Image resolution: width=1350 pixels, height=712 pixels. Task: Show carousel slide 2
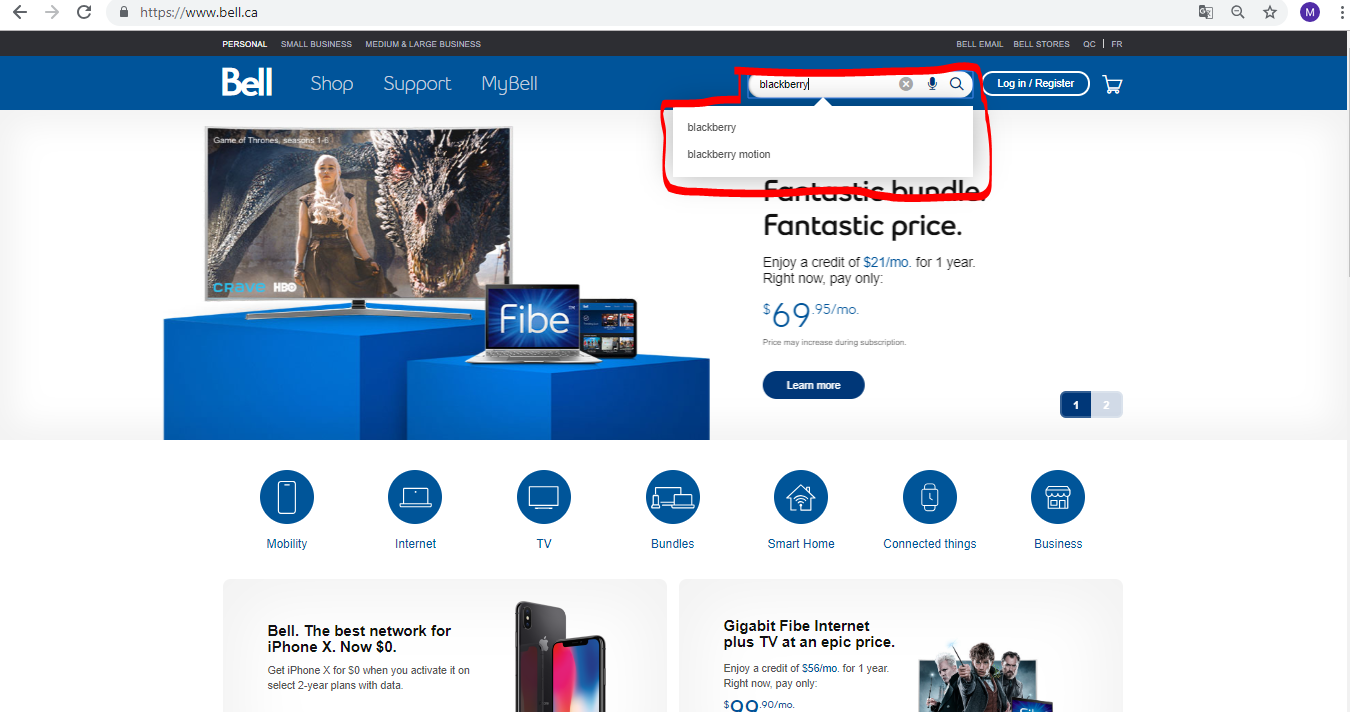click(1107, 405)
